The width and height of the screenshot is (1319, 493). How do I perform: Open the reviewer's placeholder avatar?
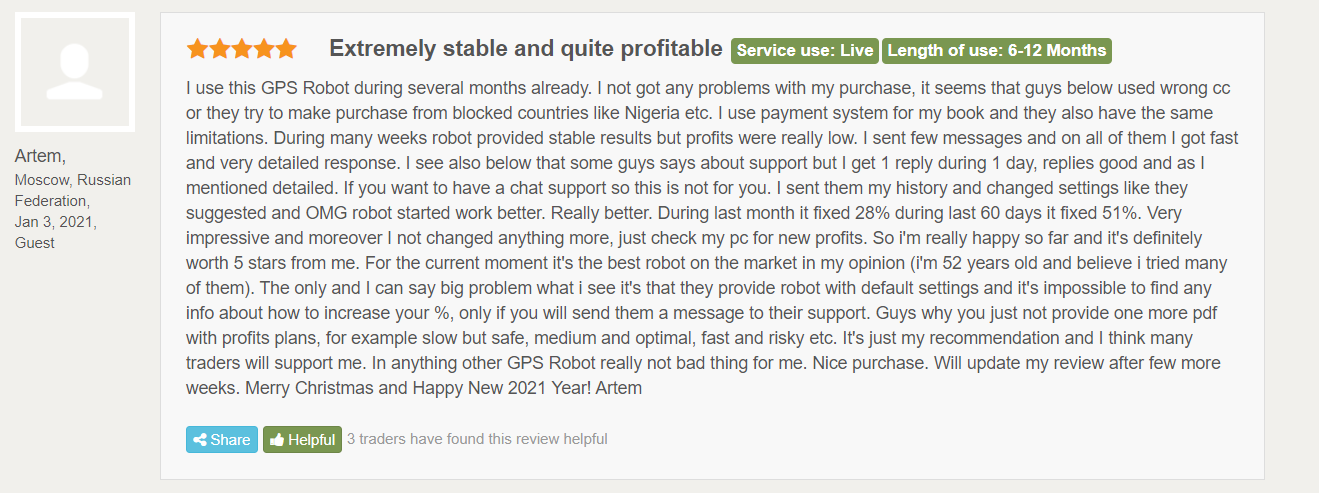(x=75, y=72)
